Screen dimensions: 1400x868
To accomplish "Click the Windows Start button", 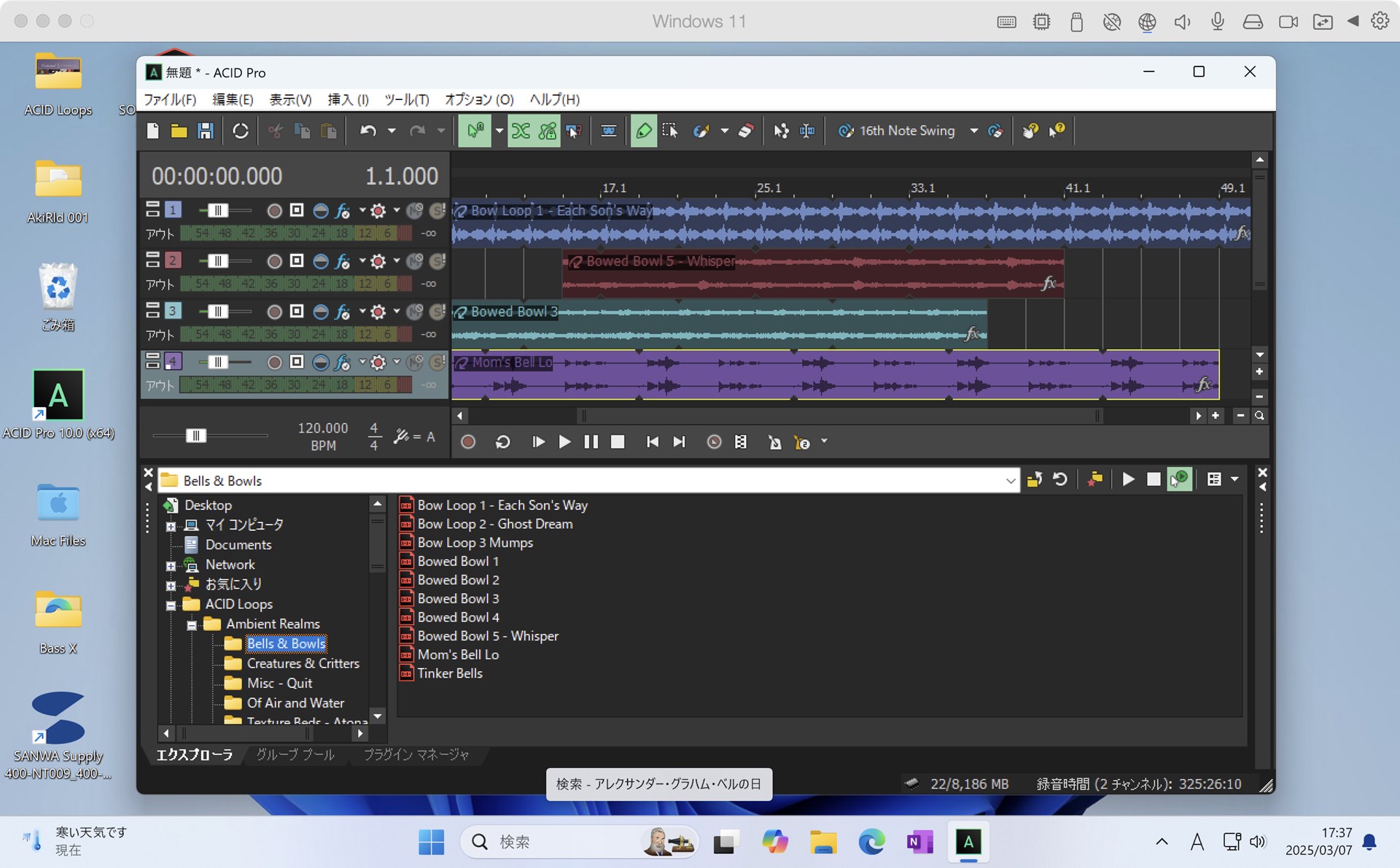I will tap(431, 842).
